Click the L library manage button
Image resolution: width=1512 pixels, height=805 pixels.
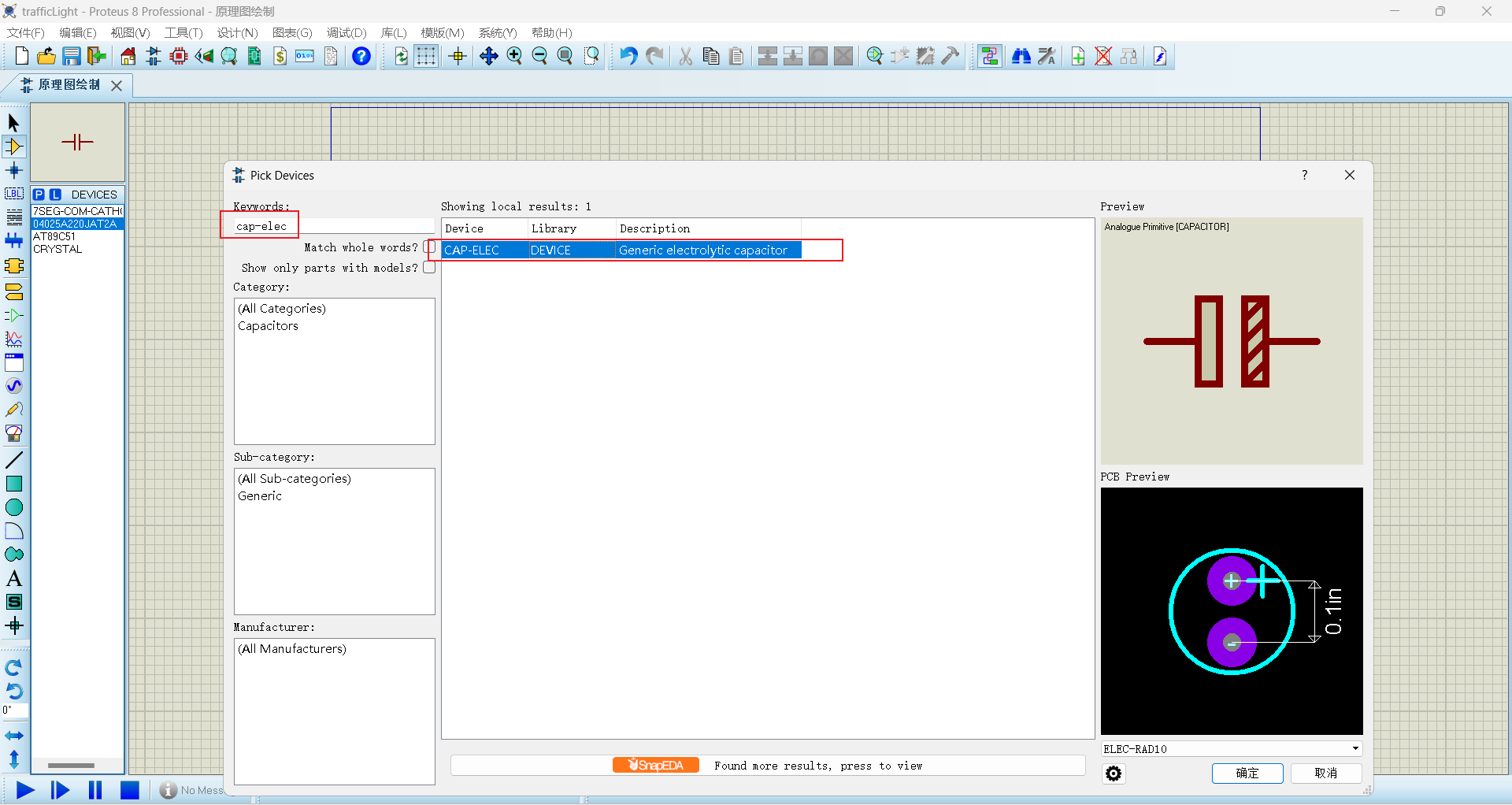pyautogui.click(x=55, y=195)
